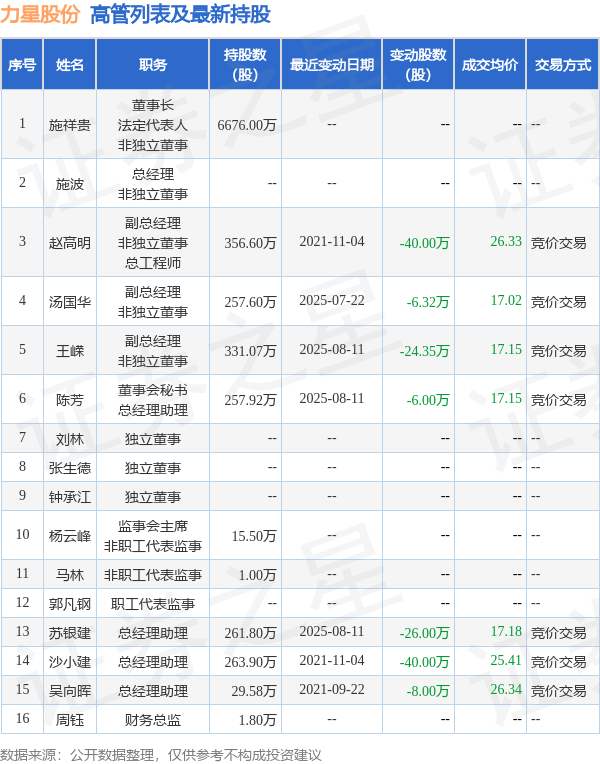Image resolution: width=600 pixels, height=764 pixels.
Task: Select the name 沙小建
Action: pyautogui.click(x=70, y=662)
